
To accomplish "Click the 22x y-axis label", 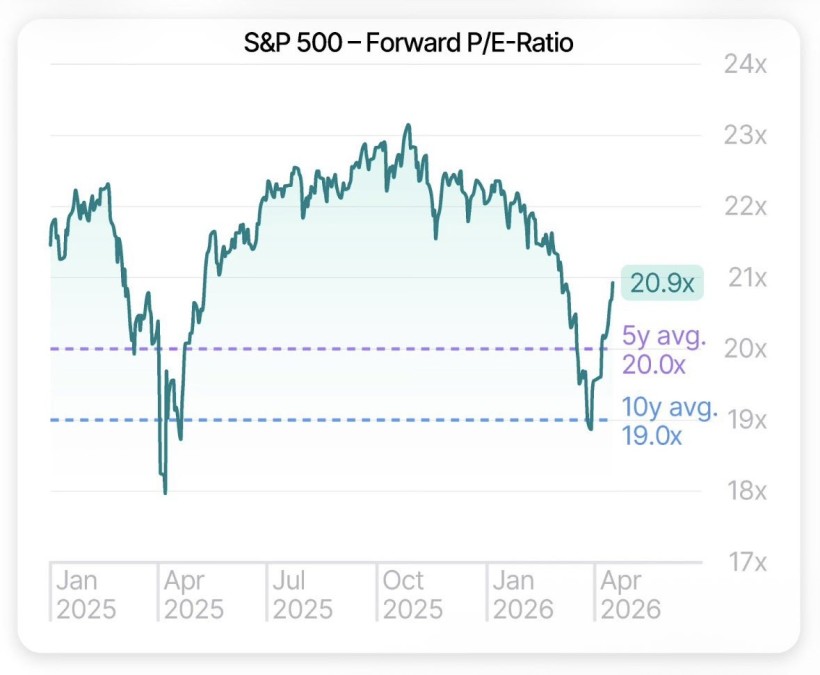I will (745, 207).
